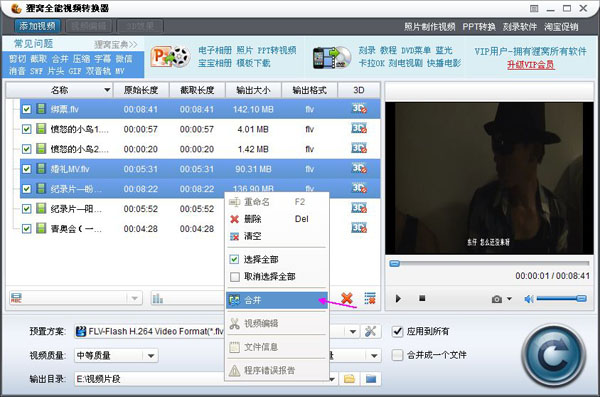Open the 升级VIP会员 link
Screen dimensions: 600x397
pos(530,64)
